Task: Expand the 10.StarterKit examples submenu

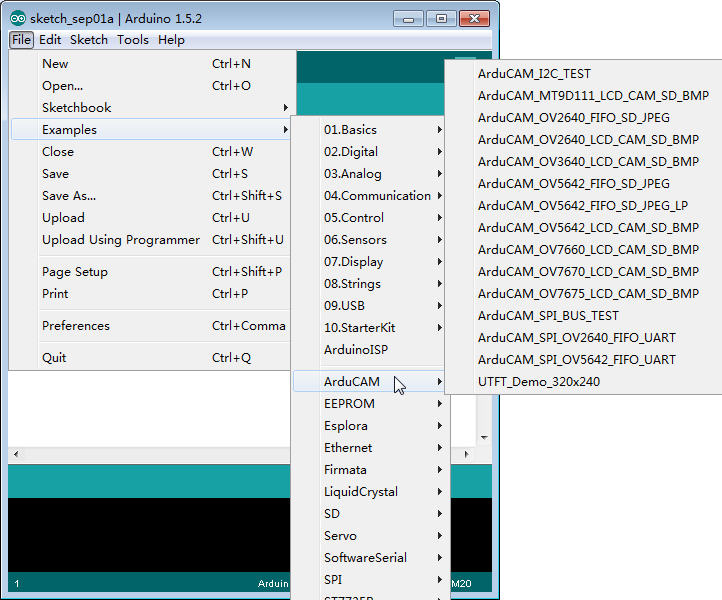Action: coord(369,328)
